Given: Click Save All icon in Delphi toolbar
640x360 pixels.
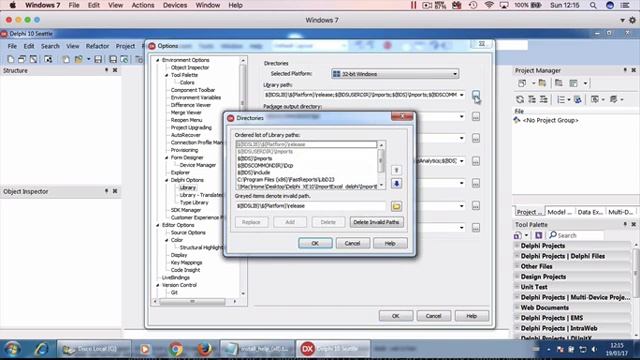Looking at the screenshot, I should click(x=113, y=60).
